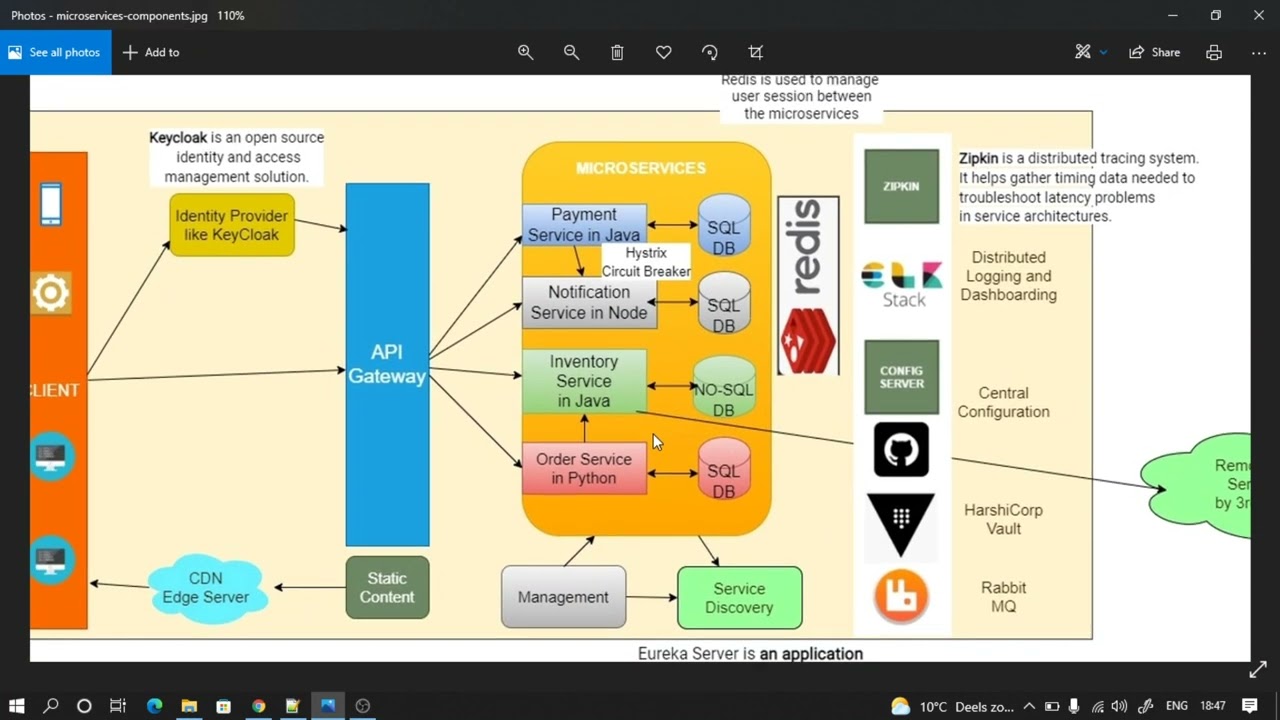Open the Action Center notifications icon

[1250, 706]
